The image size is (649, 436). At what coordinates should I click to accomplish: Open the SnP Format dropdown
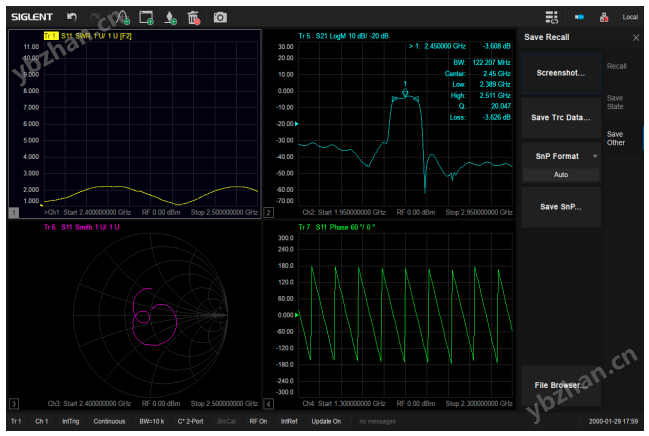[561, 156]
